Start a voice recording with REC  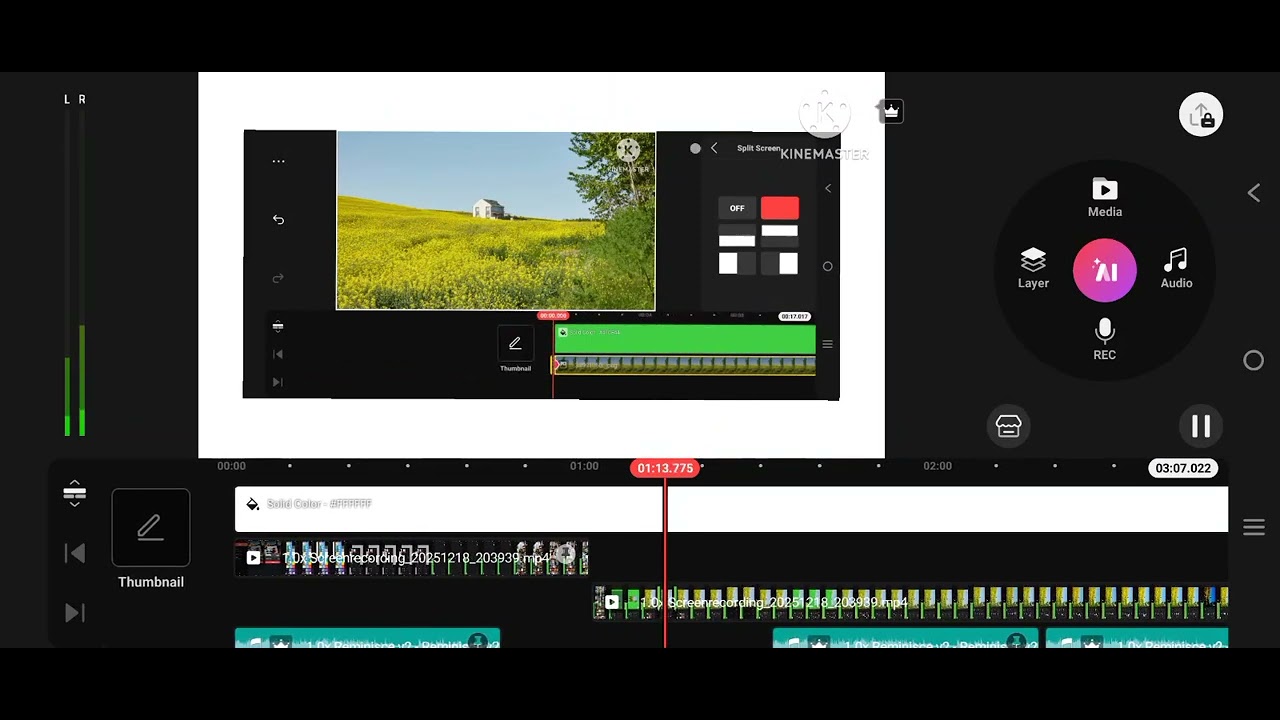click(1104, 340)
